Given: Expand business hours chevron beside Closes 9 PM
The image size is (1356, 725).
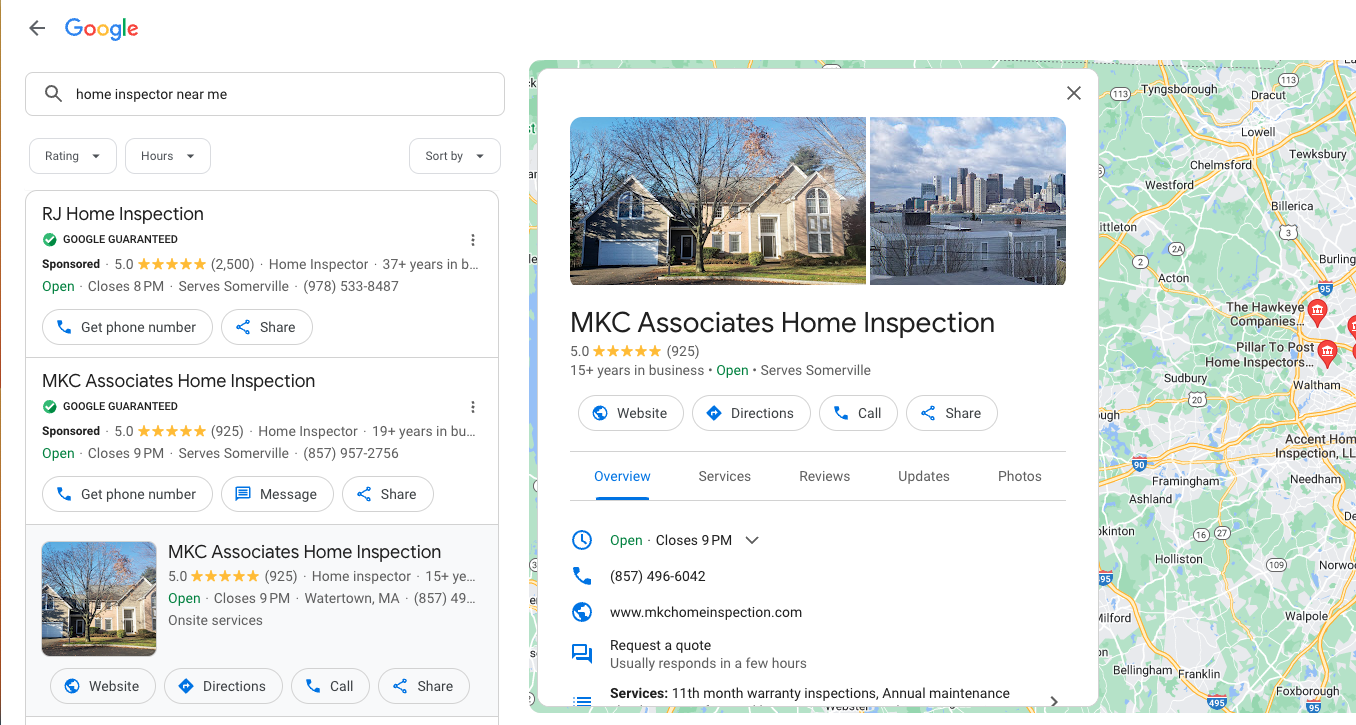Looking at the screenshot, I should pos(753,540).
